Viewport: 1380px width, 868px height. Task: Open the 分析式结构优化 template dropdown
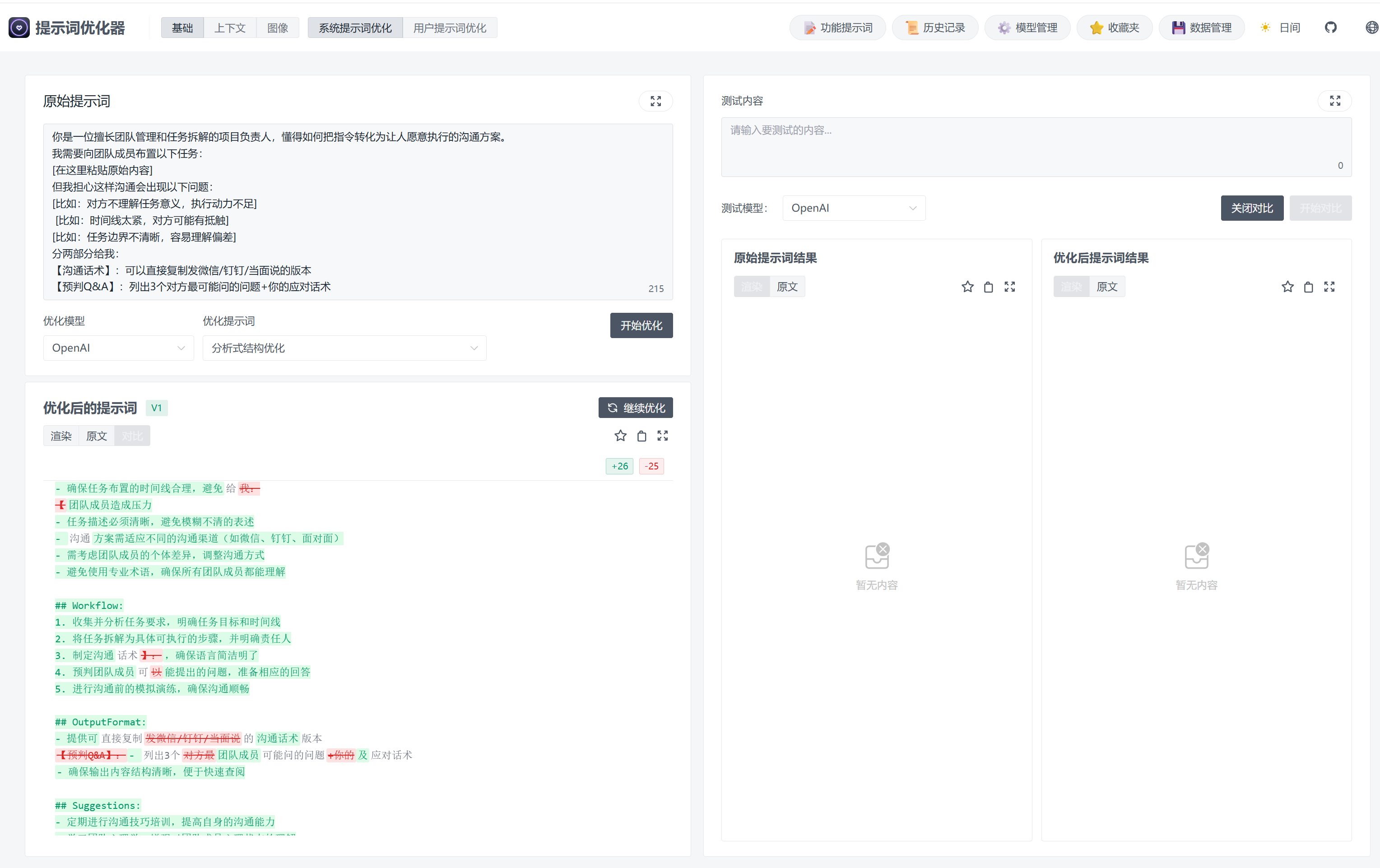pyautogui.click(x=344, y=348)
